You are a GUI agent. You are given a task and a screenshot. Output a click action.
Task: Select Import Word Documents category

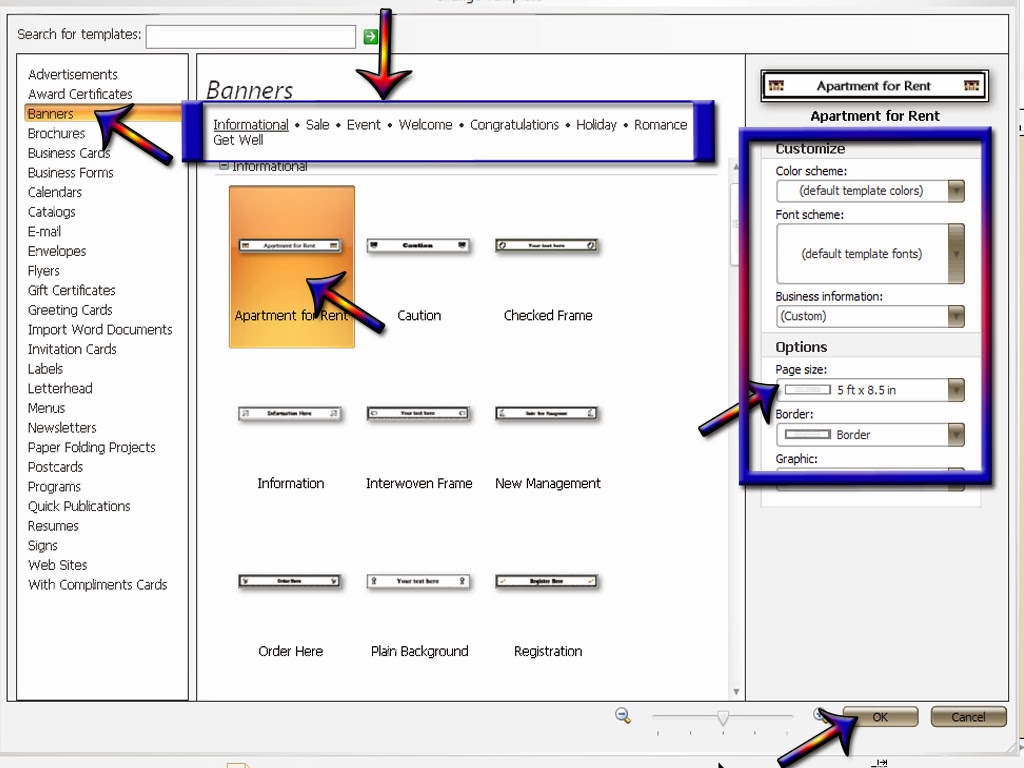point(100,329)
